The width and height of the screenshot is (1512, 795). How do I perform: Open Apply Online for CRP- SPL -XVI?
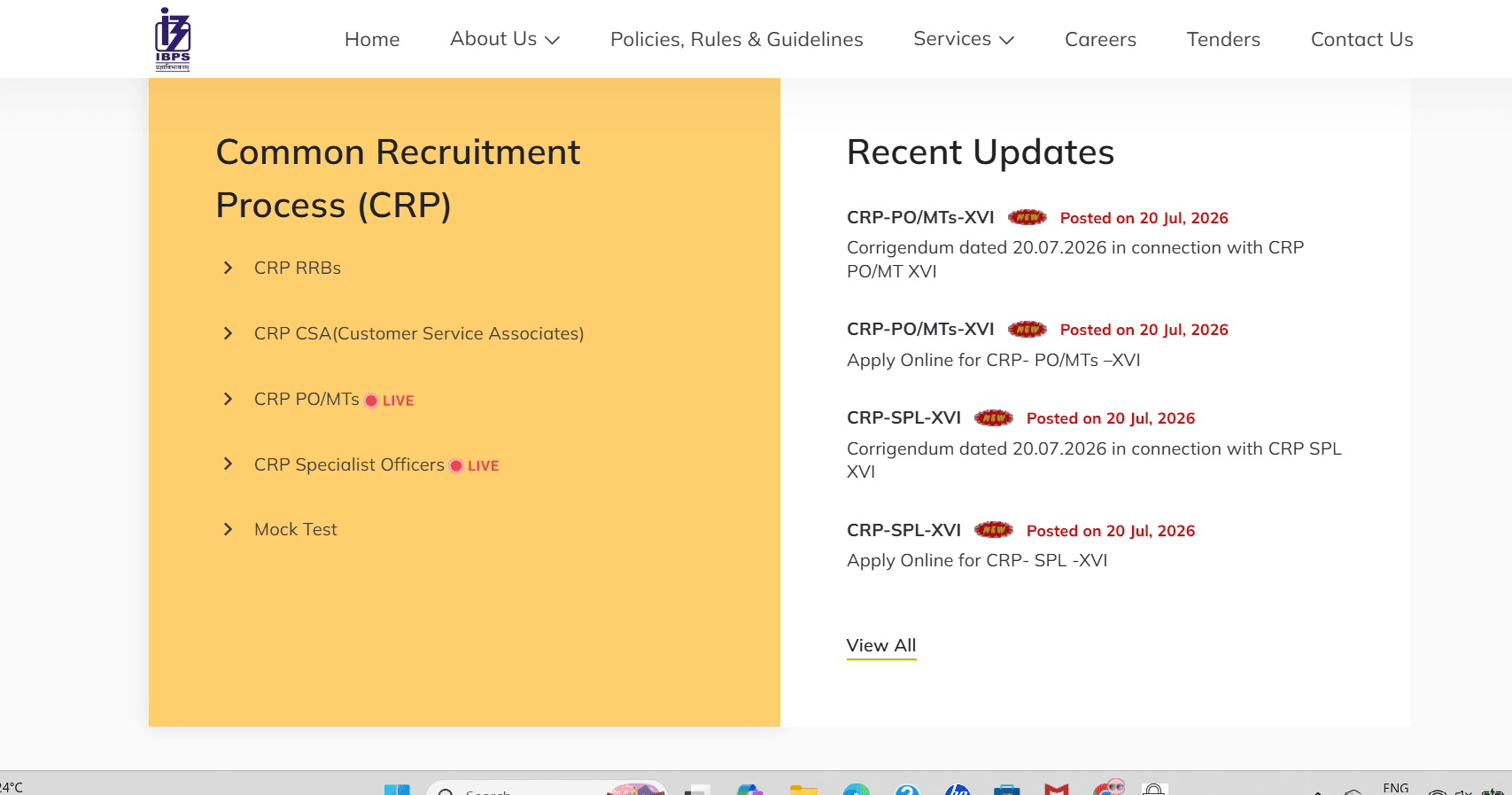(977, 560)
